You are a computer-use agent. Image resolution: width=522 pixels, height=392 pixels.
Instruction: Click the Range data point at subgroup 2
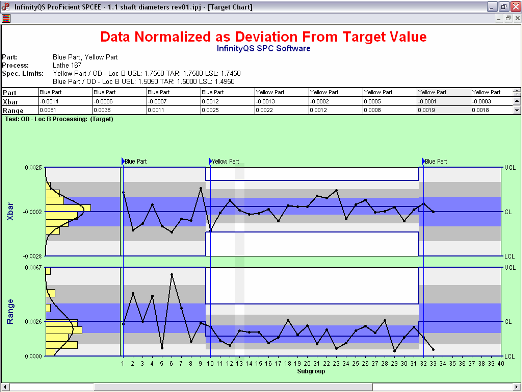(x=133, y=293)
